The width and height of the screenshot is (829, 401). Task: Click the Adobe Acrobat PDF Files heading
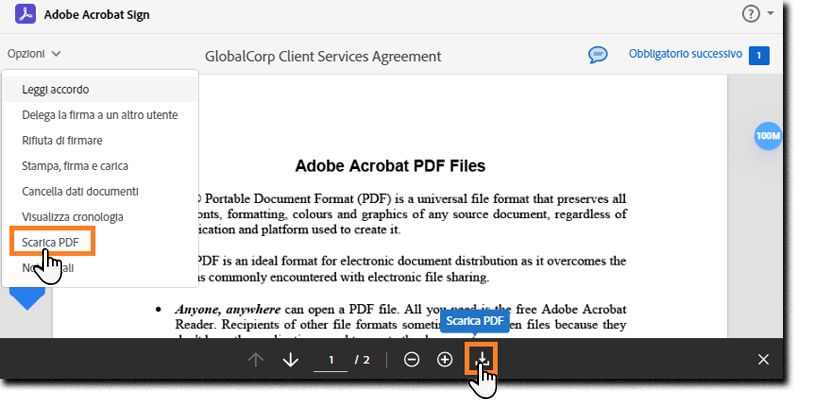pos(390,166)
